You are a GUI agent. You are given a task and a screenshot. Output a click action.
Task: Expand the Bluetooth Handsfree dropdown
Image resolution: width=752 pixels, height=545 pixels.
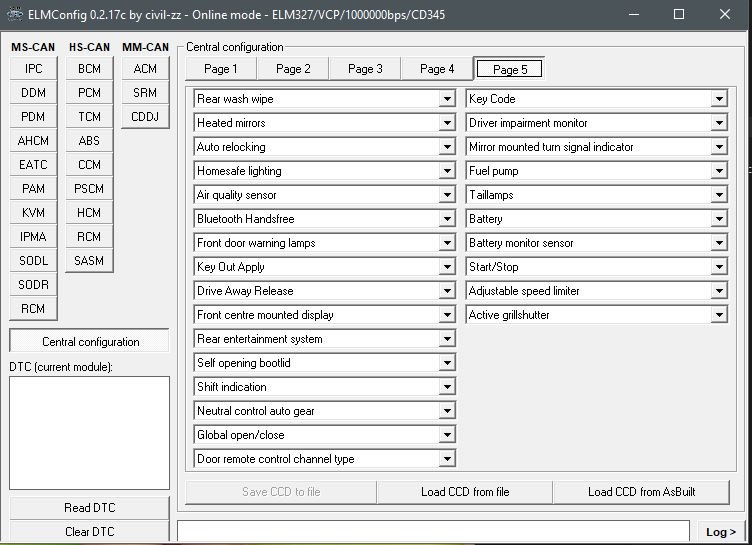pyautogui.click(x=447, y=219)
